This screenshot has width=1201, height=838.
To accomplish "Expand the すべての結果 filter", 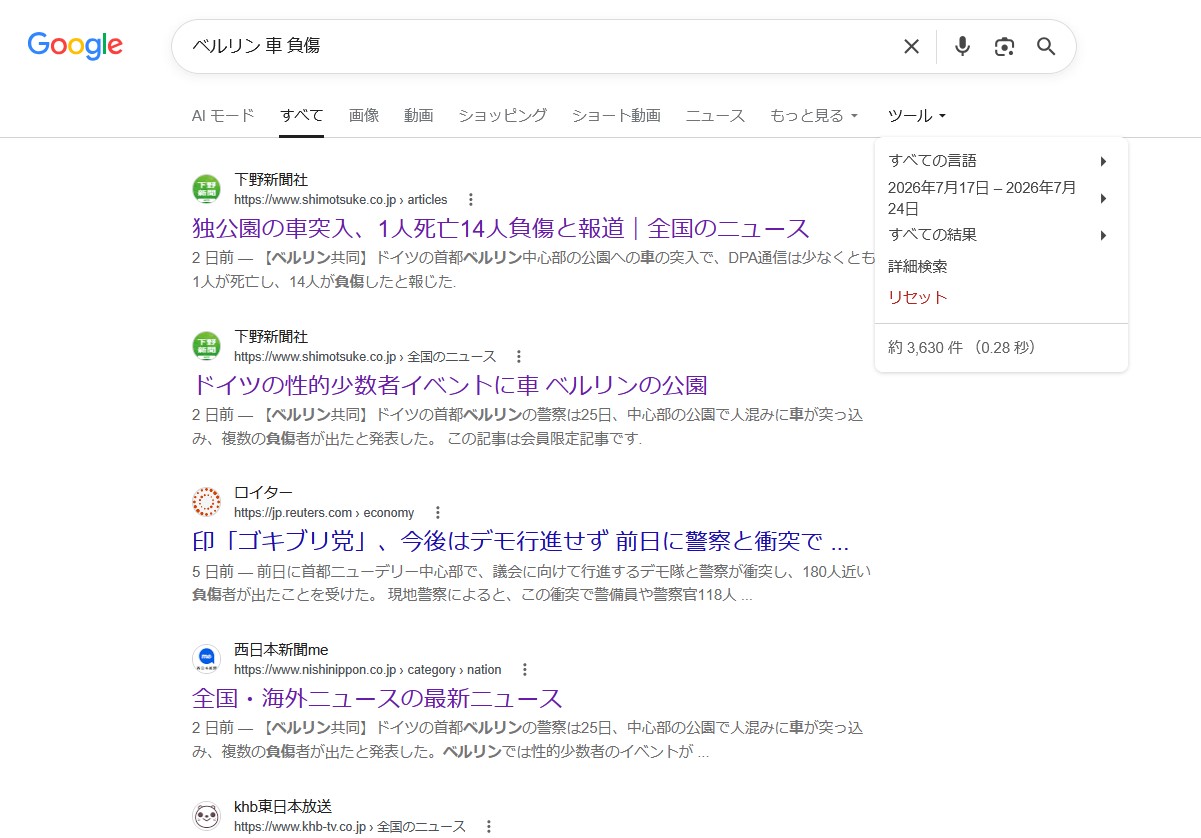I will 1001,235.
